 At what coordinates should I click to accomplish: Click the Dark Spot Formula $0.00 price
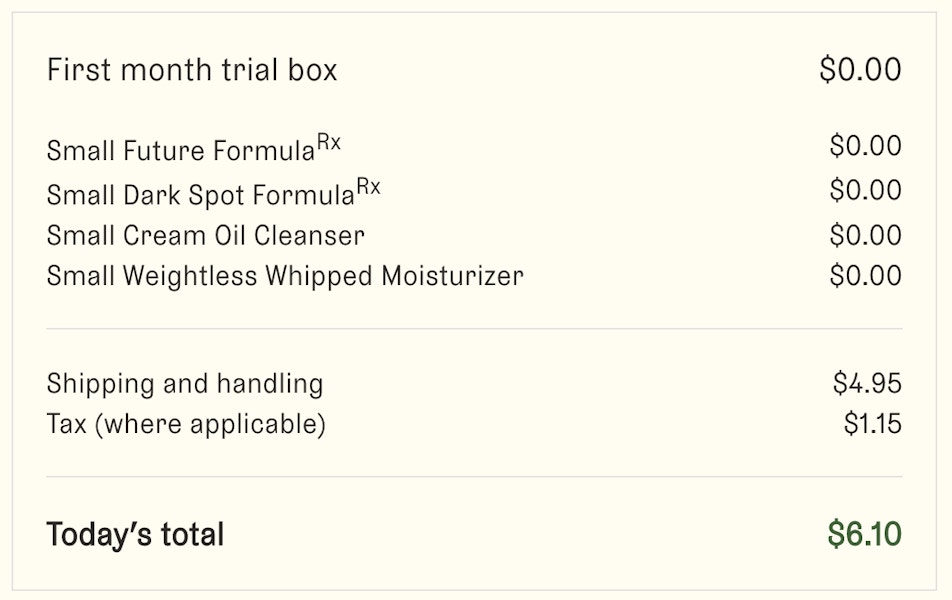pos(865,190)
